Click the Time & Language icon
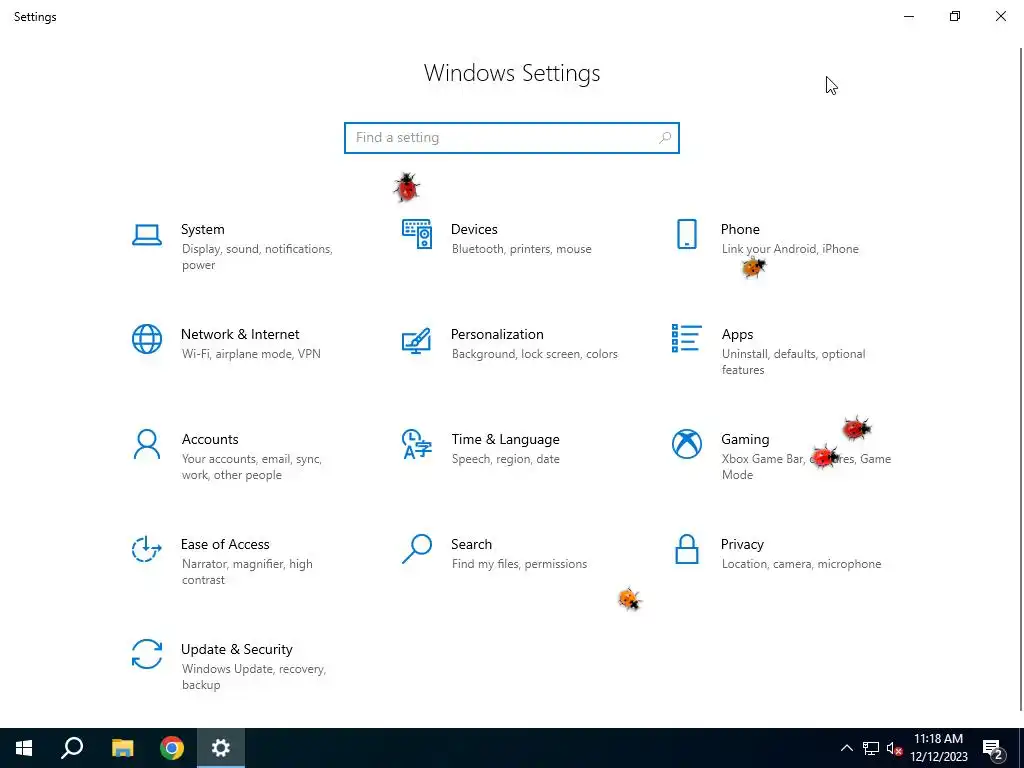Viewport: 1024px width, 768px height. (417, 444)
